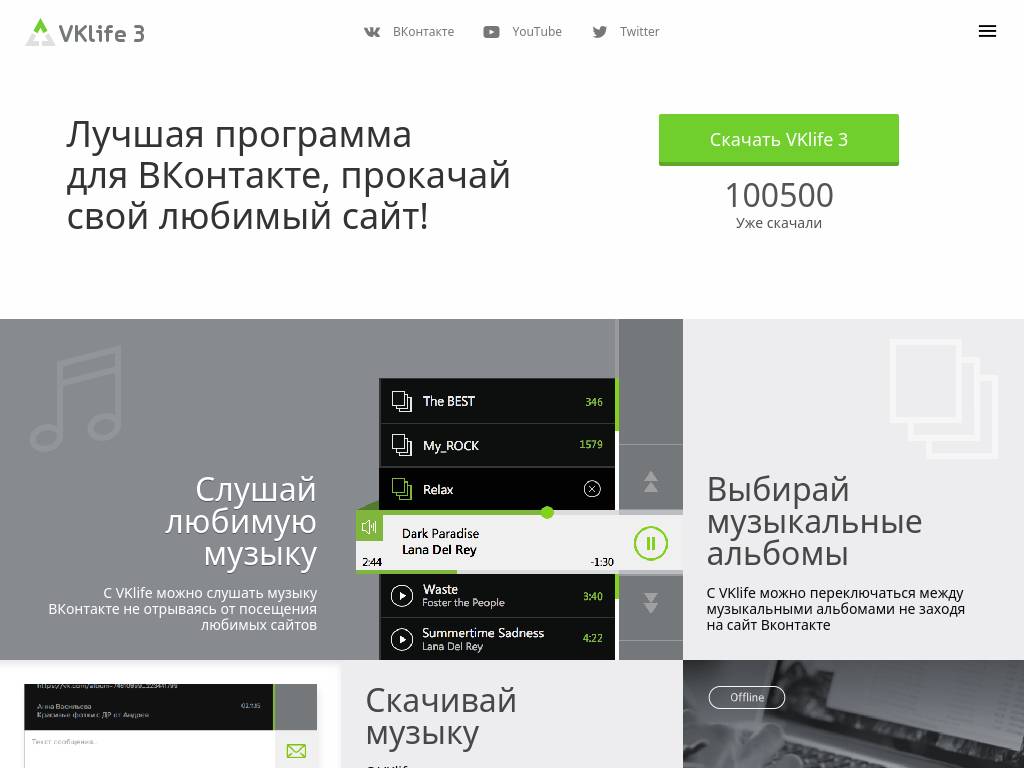Click the Offline badge
The height and width of the screenshot is (768, 1024).
(x=746, y=697)
